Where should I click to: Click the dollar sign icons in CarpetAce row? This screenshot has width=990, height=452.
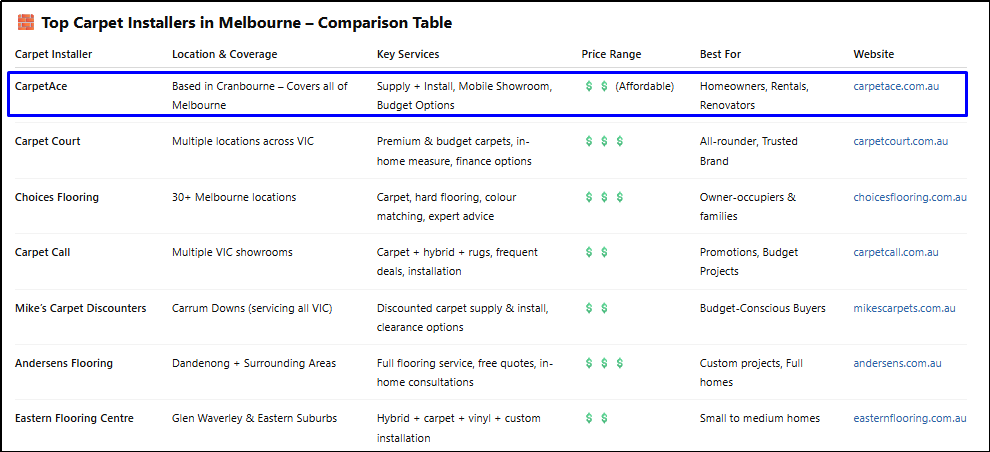click(x=597, y=86)
